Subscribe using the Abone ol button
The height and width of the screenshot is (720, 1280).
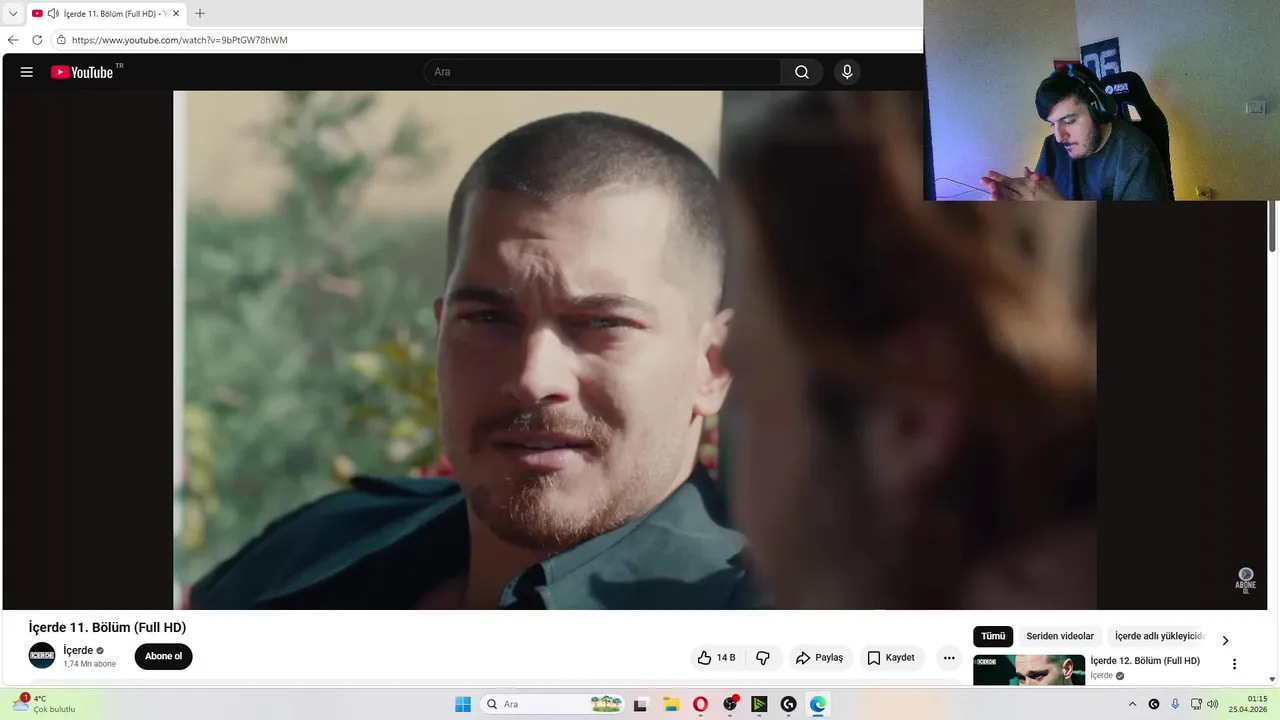(x=164, y=657)
